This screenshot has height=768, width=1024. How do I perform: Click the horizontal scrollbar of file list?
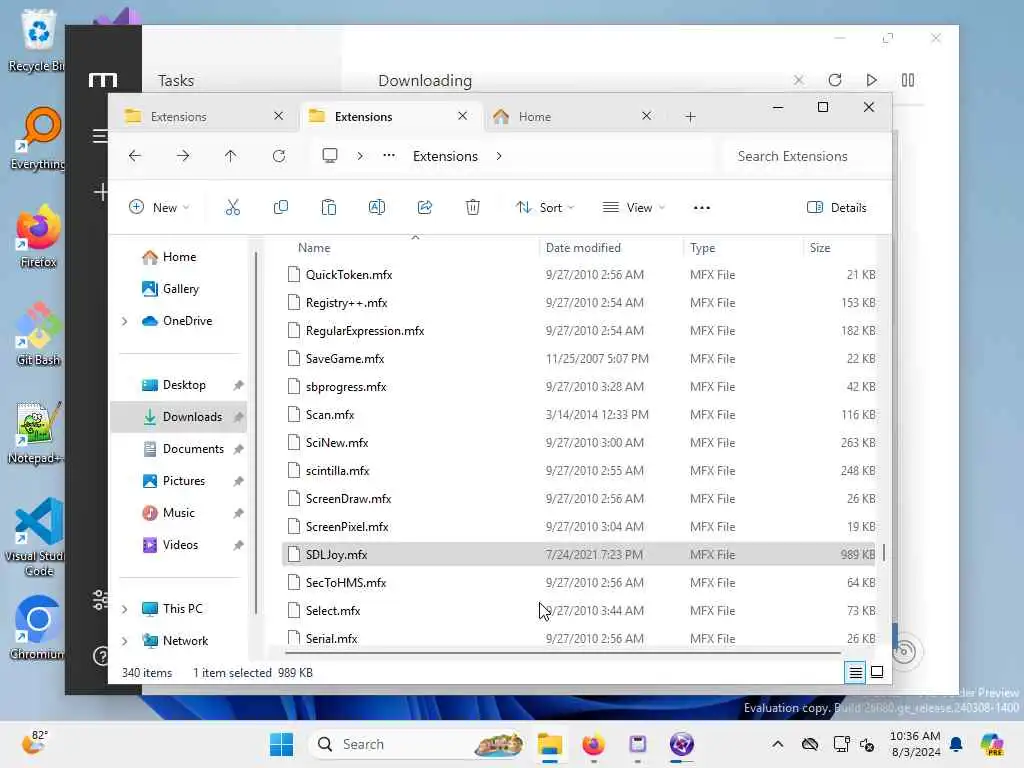click(563, 652)
